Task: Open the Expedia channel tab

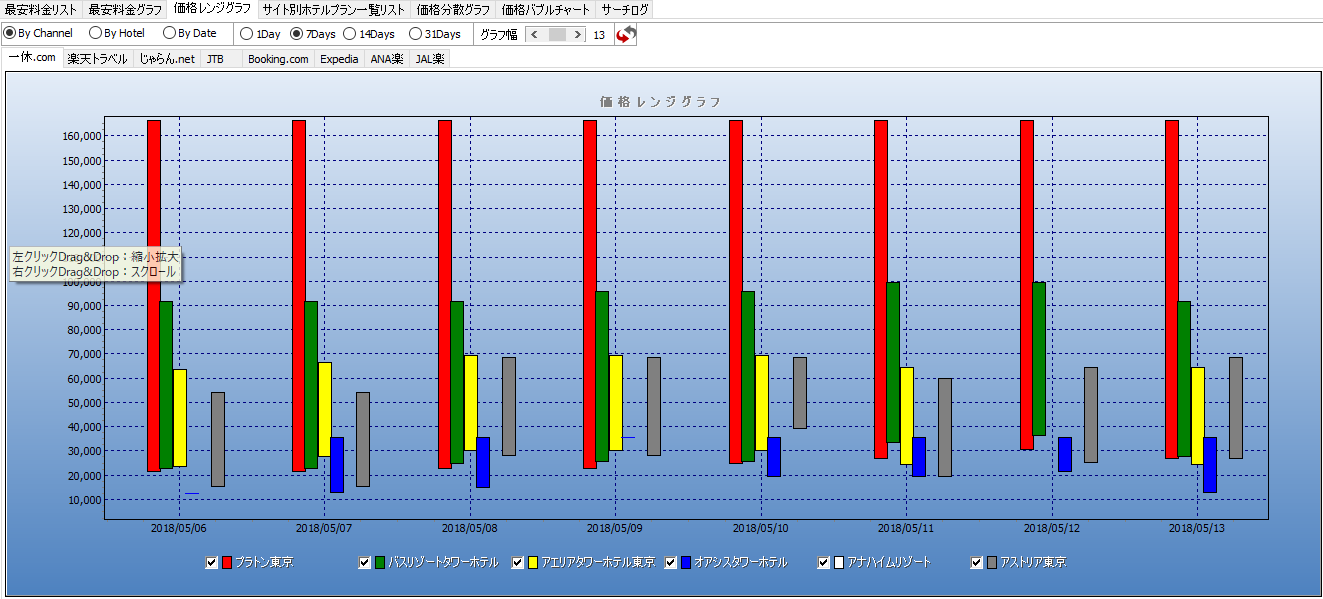Action: pyautogui.click(x=339, y=59)
